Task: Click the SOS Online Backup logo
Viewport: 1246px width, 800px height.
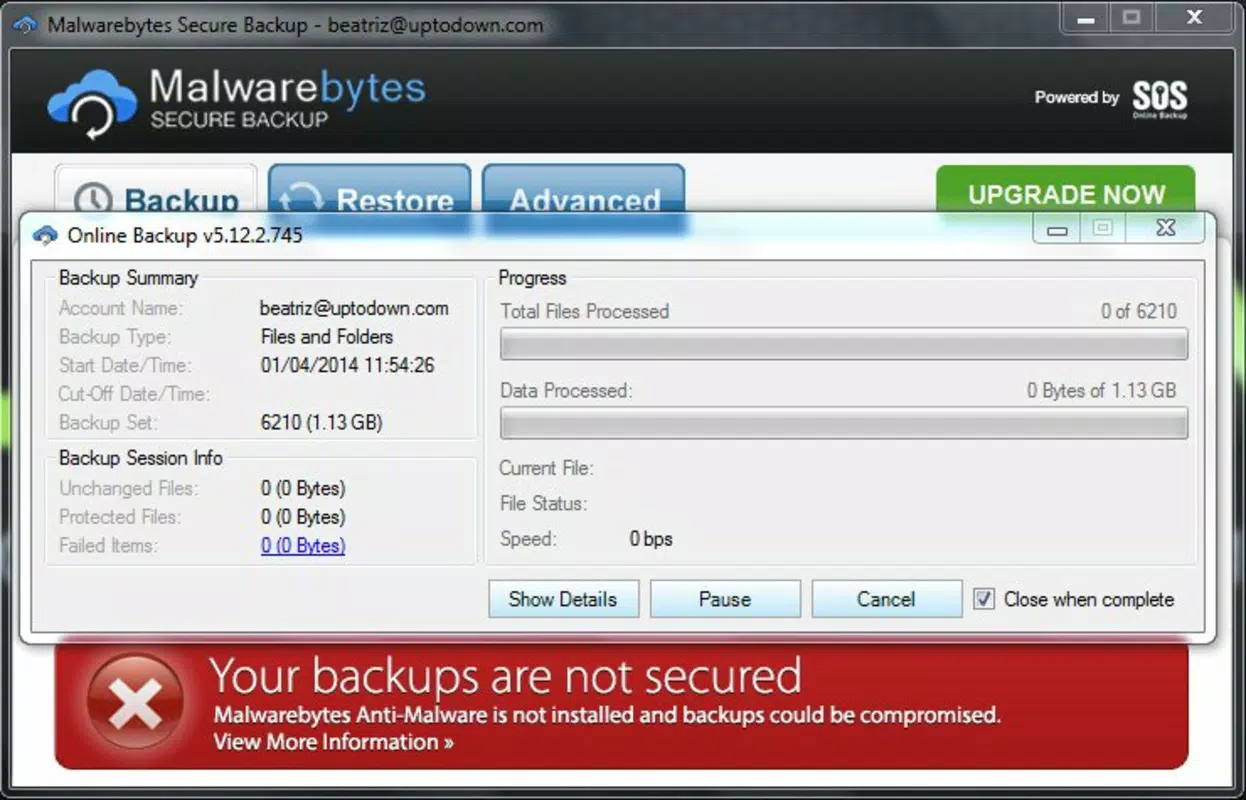Action: click(x=1159, y=99)
